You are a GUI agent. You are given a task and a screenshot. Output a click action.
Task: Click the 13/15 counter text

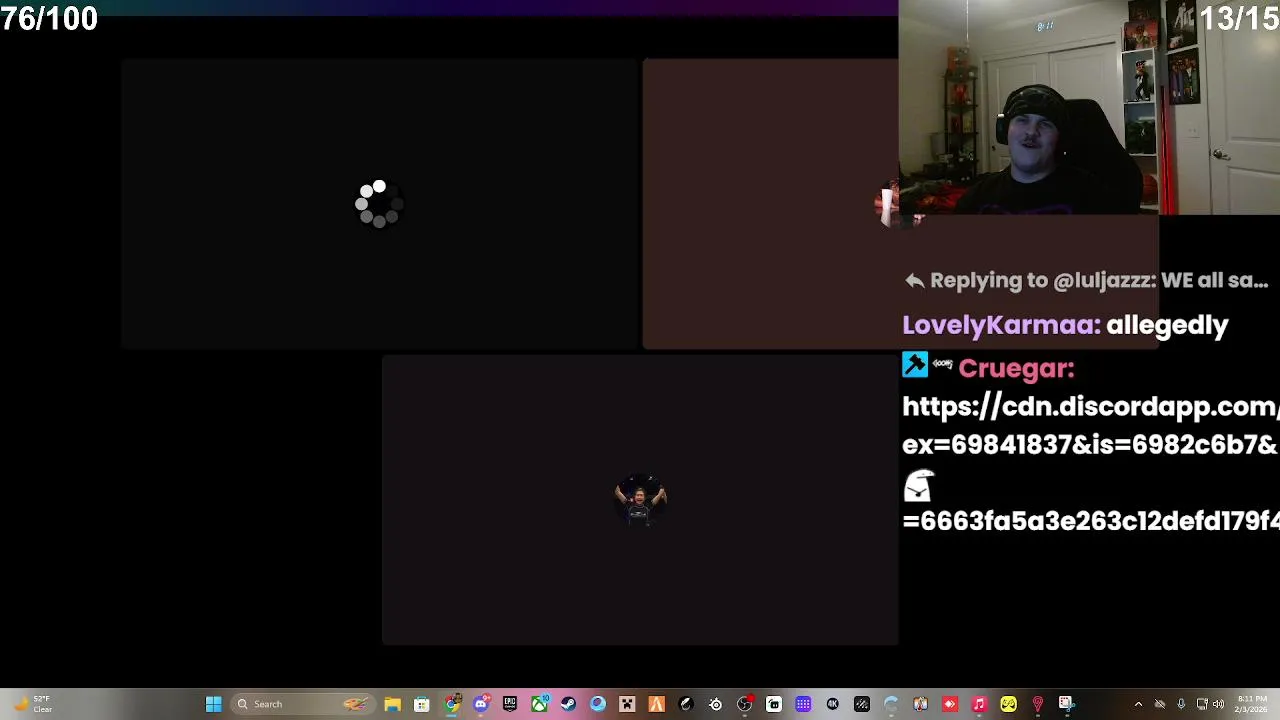point(1238,18)
